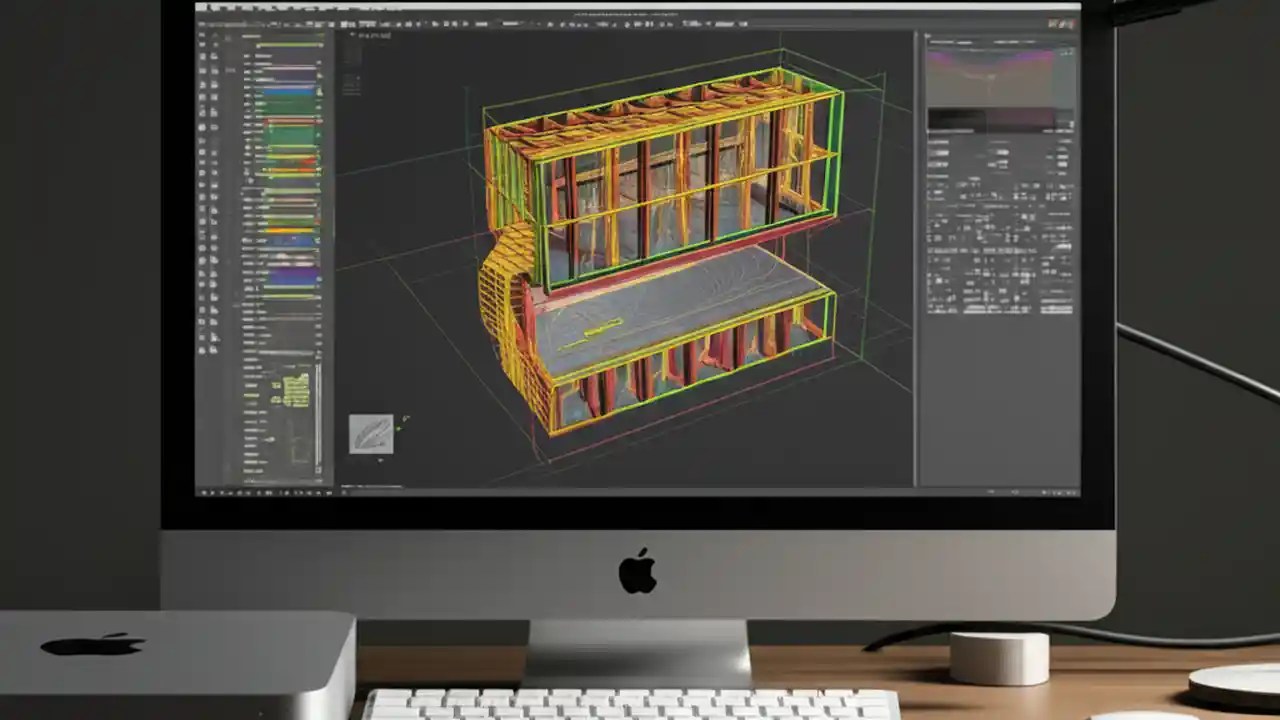Click the navigator thumbnail at the viewport bottom-left

tap(371, 432)
